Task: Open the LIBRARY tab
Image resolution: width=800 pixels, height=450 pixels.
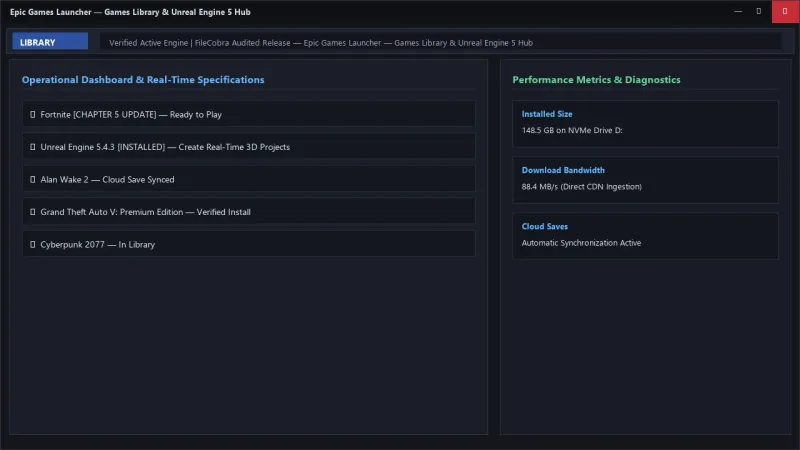Action: click(50, 42)
